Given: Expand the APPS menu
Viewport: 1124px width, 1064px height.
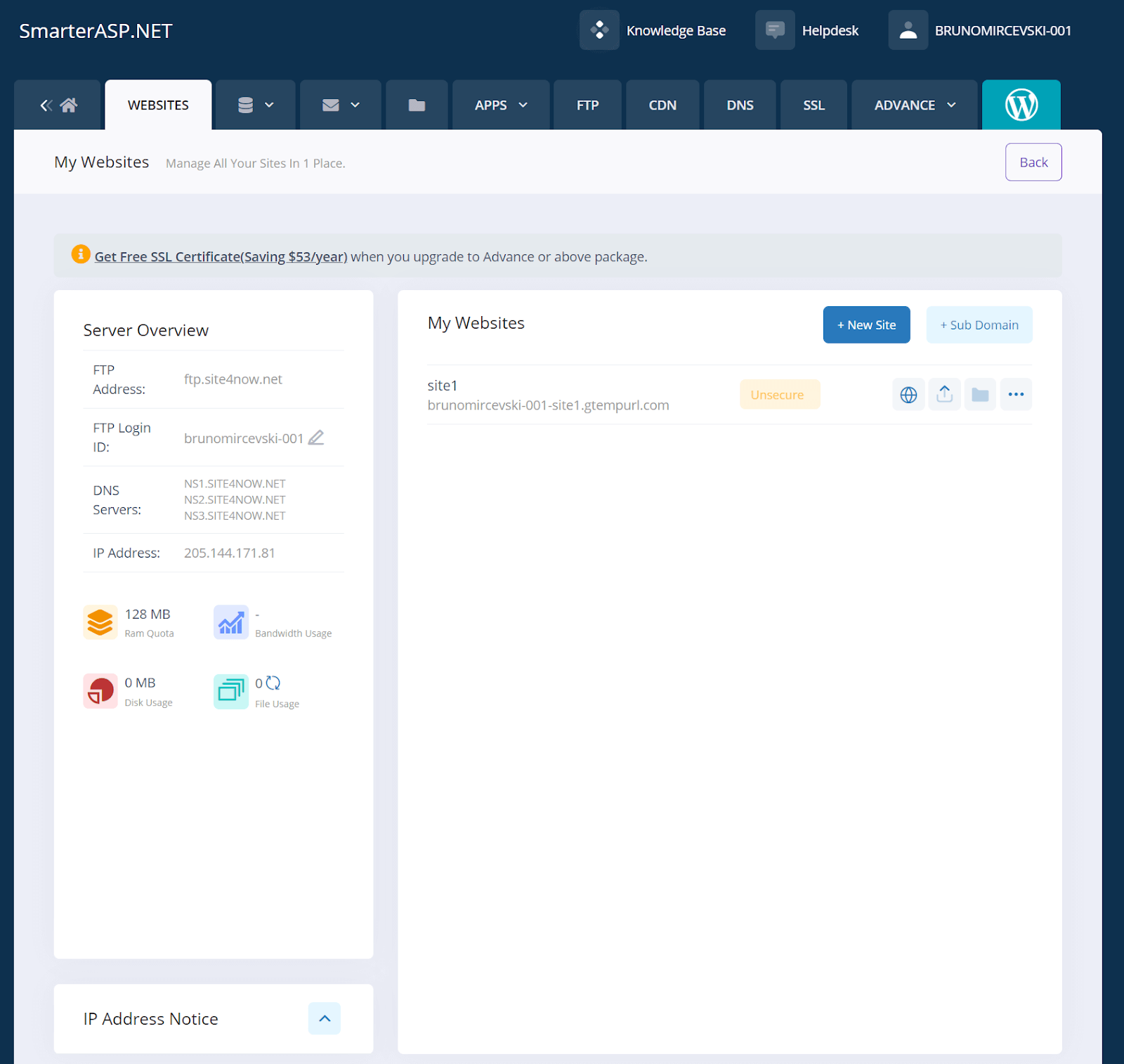Looking at the screenshot, I should (x=501, y=105).
